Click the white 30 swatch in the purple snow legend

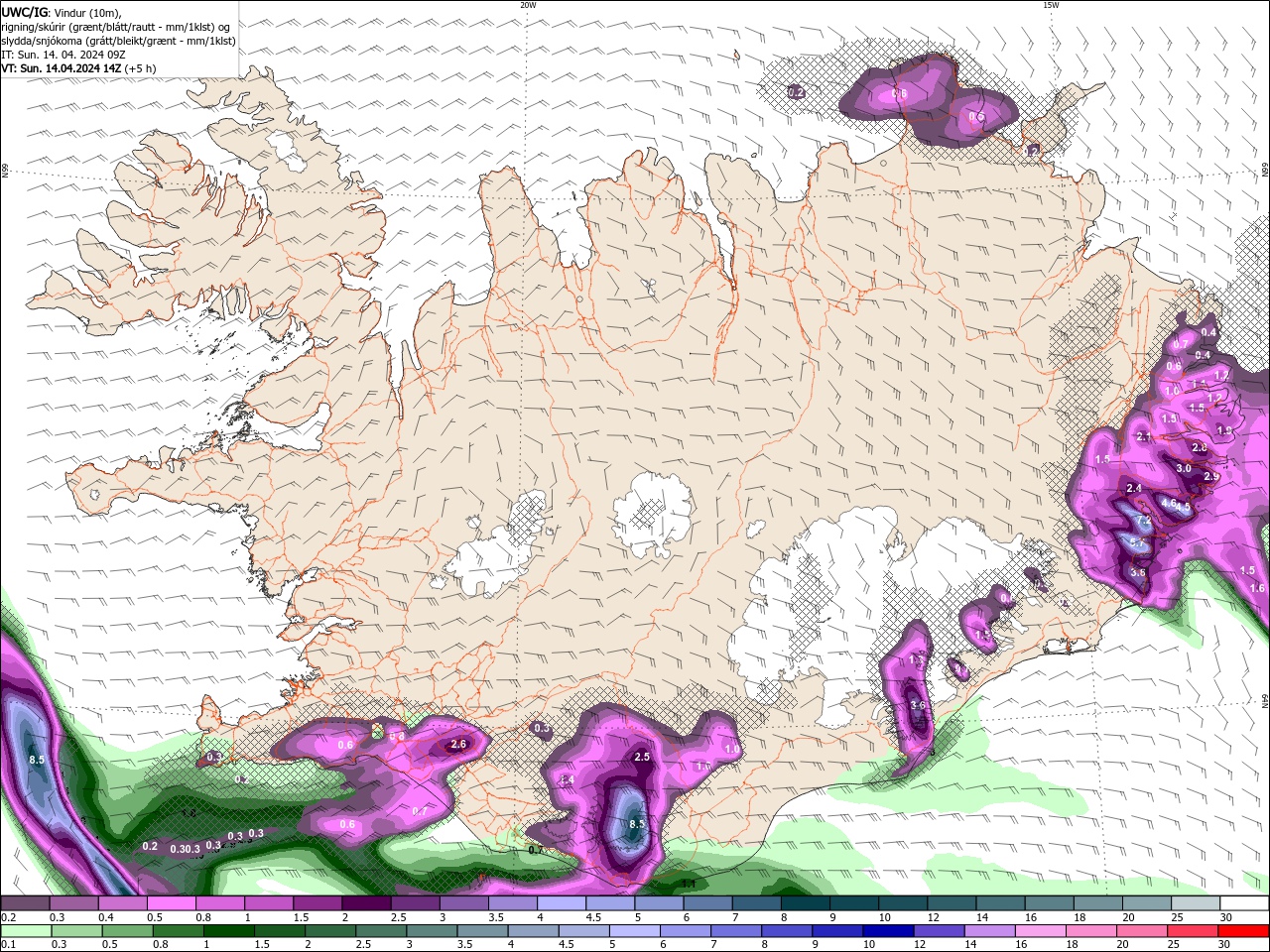pos(1244,903)
